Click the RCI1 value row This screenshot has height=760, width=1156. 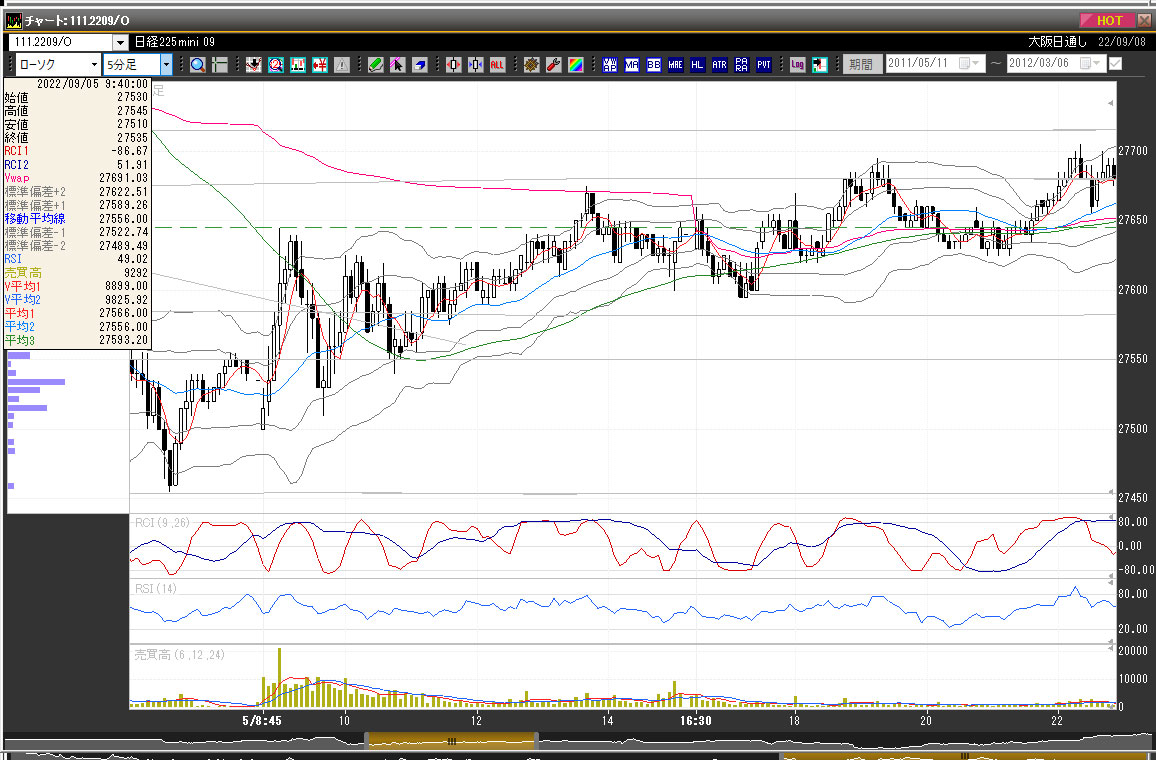(77, 151)
